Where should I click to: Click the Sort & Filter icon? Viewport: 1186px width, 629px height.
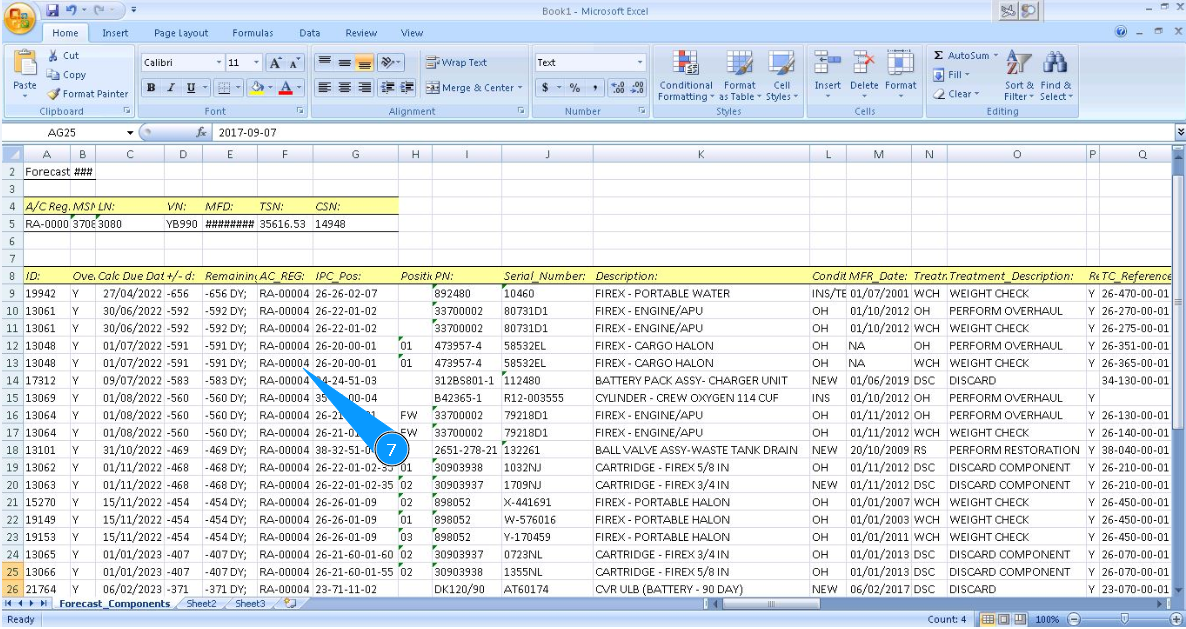[1019, 64]
